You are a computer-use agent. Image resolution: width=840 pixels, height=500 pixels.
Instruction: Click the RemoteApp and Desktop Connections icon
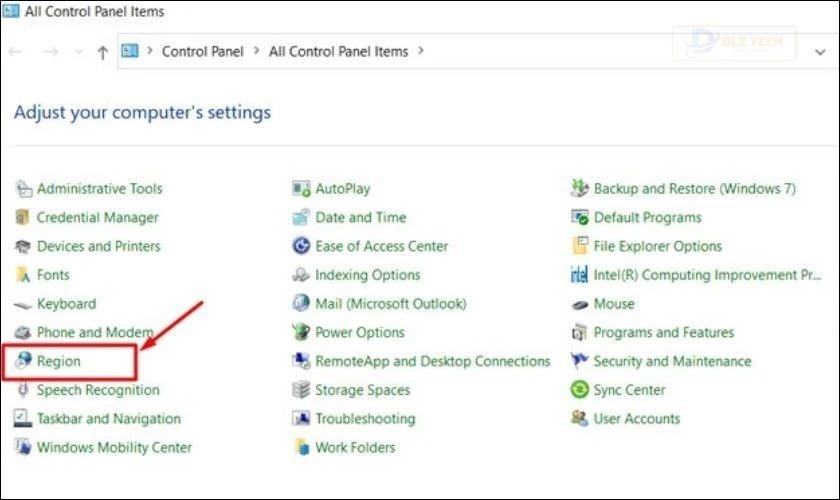301,361
